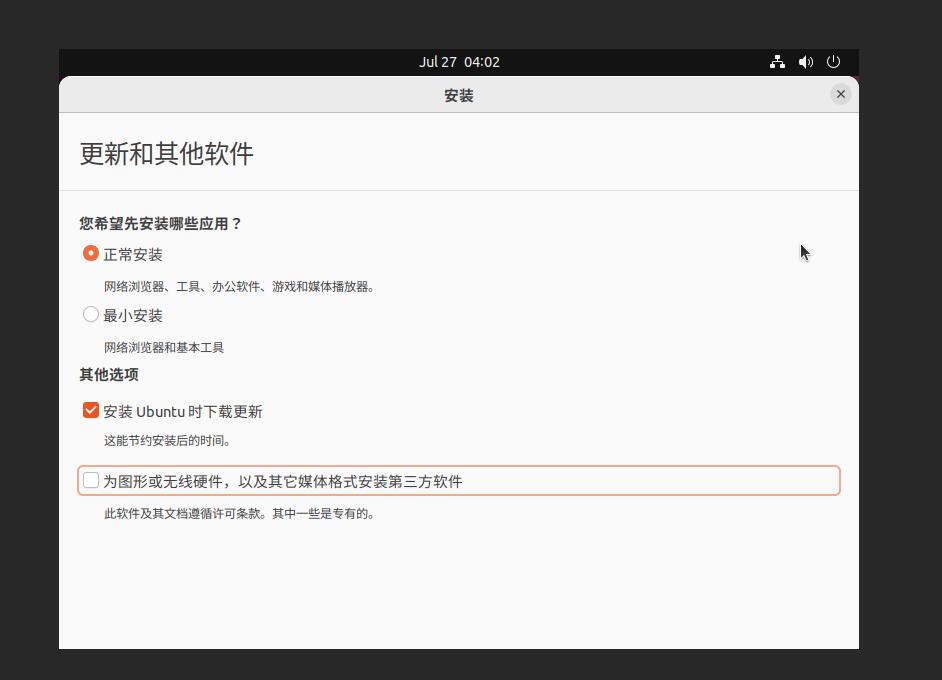Enable third-party software 为图形或无线硬件 checkbox
Image resolution: width=942 pixels, height=680 pixels.
[x=91, y=481]
